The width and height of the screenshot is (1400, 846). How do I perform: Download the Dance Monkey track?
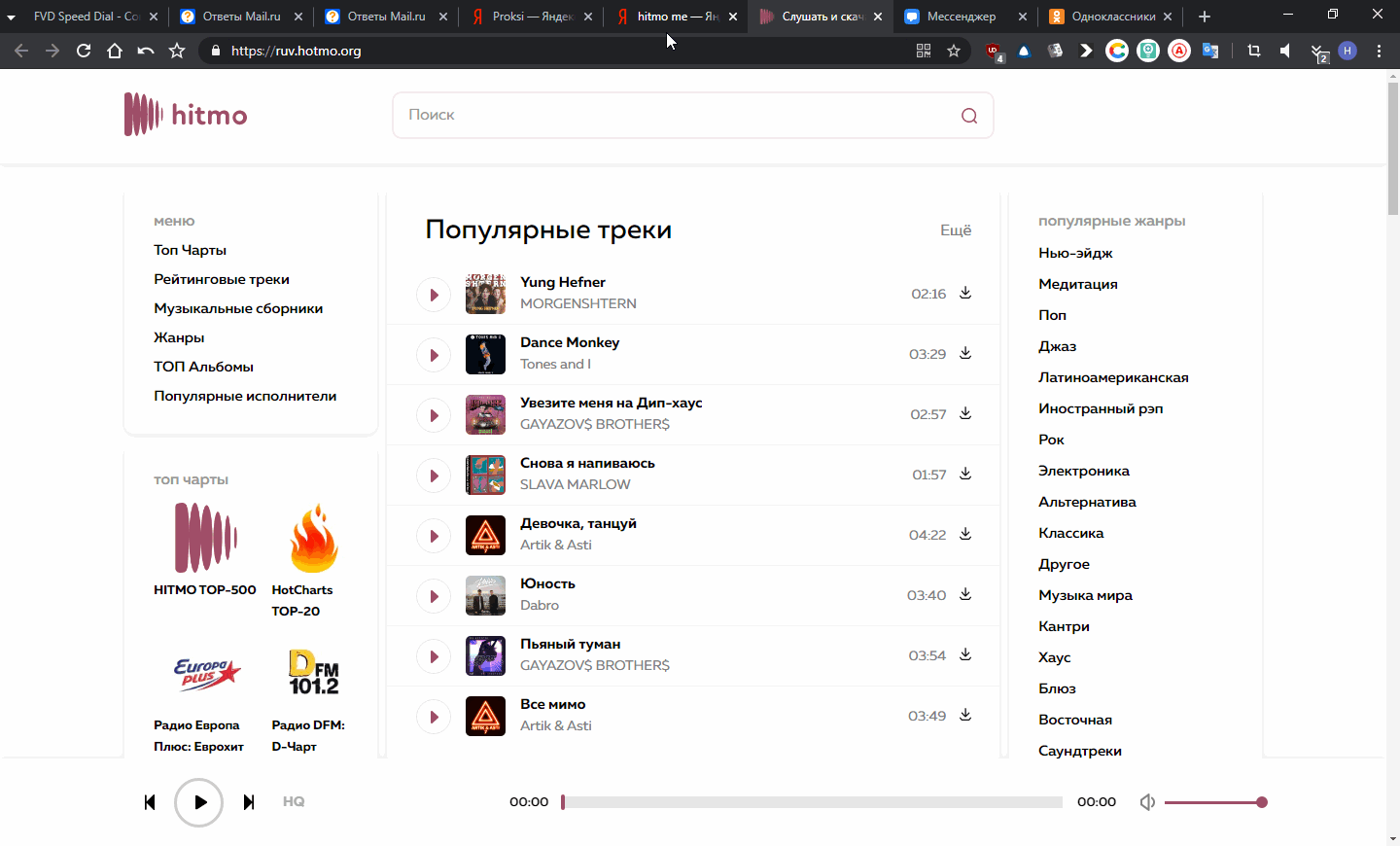coord(965,353)
